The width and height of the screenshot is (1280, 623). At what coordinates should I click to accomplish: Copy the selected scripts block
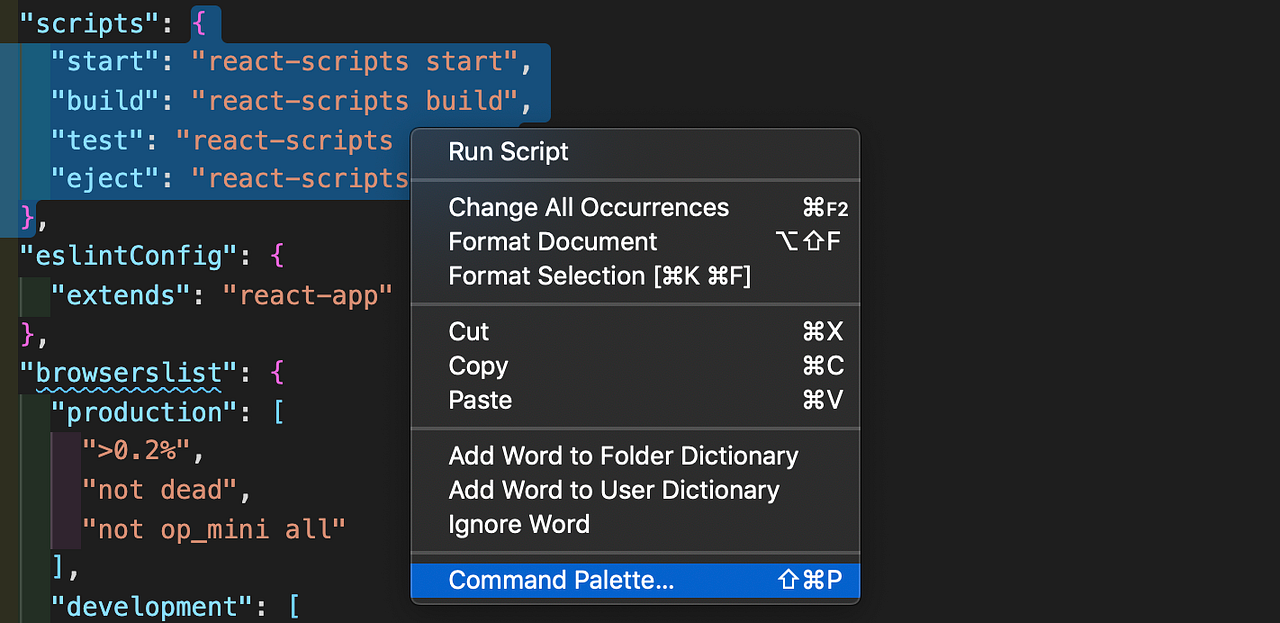478,366
